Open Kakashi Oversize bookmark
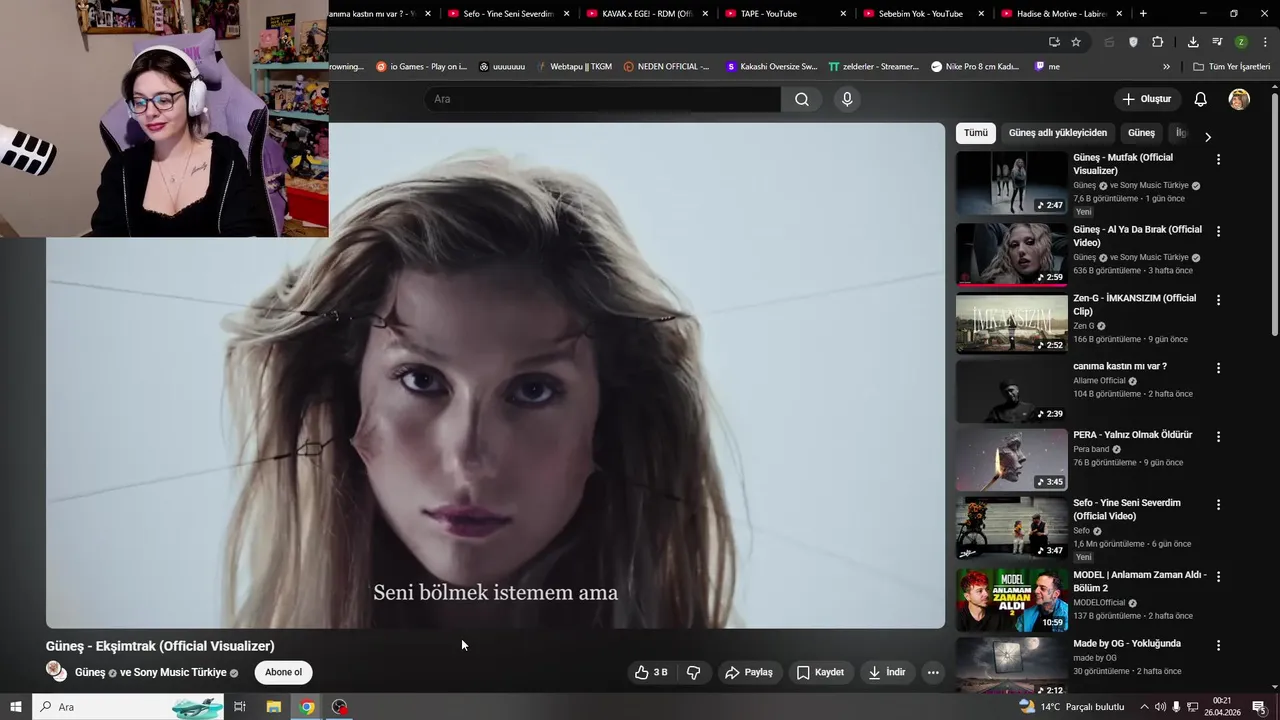Image resolution: width=1280 pixels, height=720 pixels. [771, 67]
